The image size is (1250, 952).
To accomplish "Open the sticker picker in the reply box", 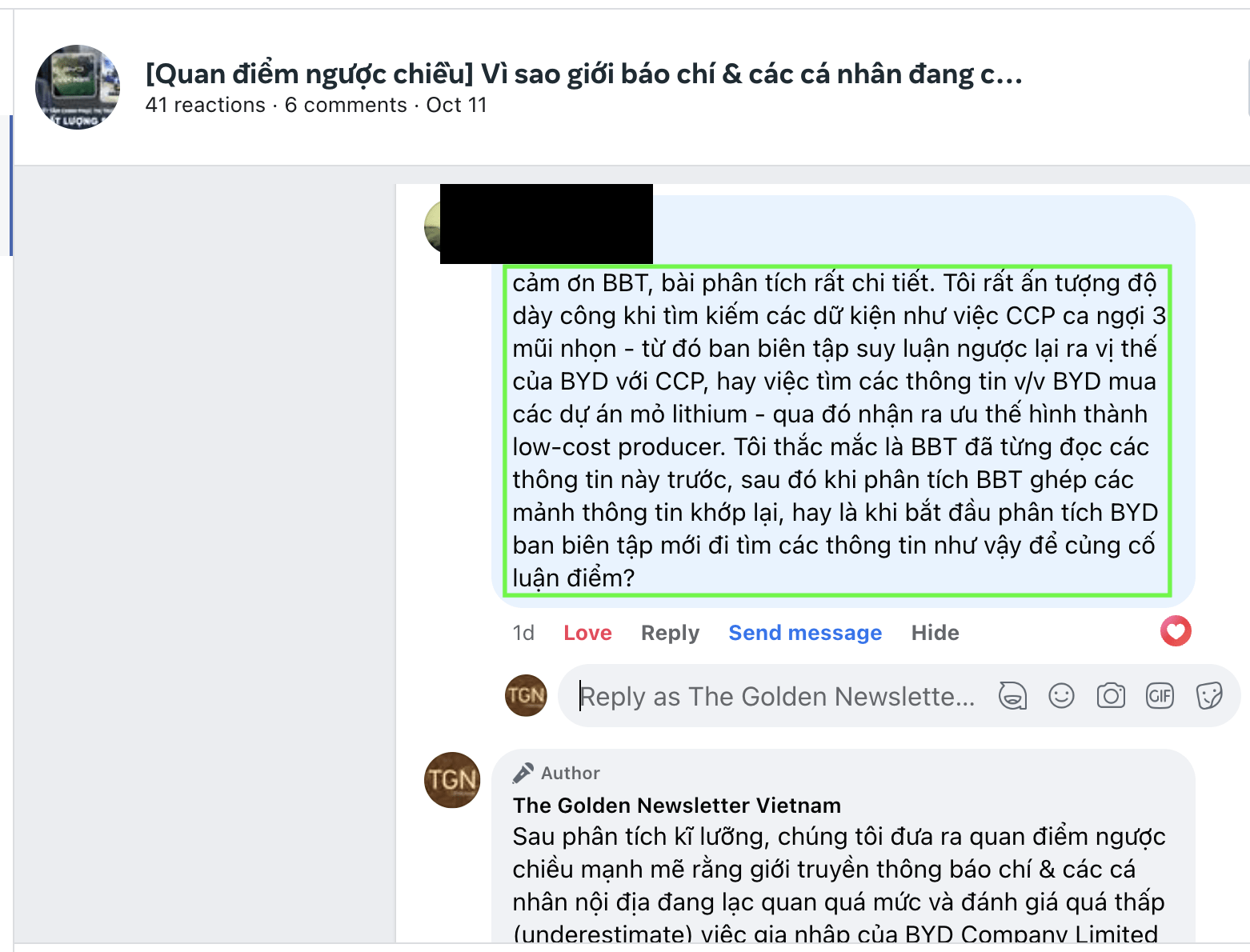I will coord(1209,696).
